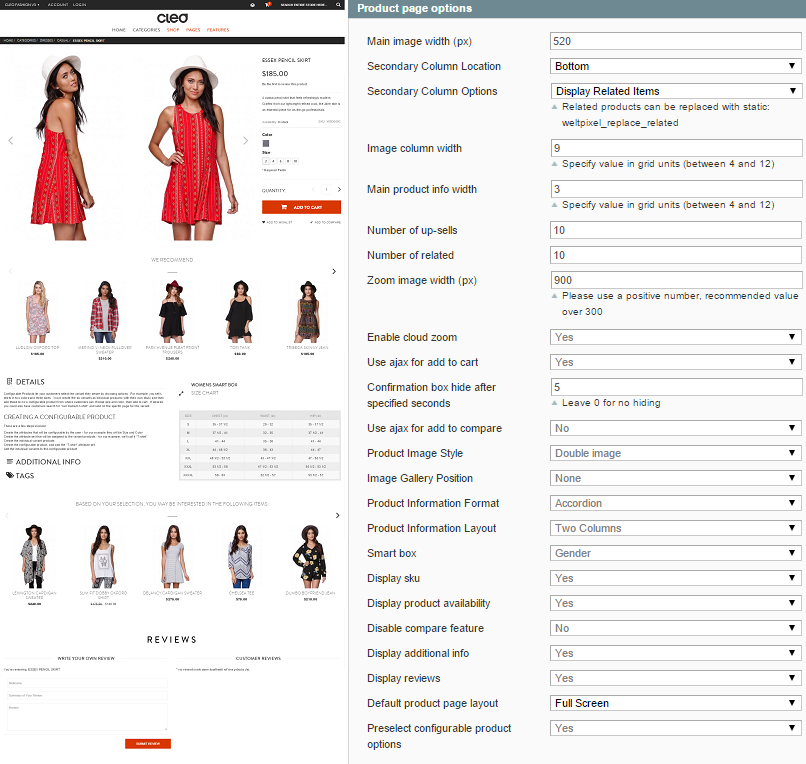Select the gray color swatch

266,143
